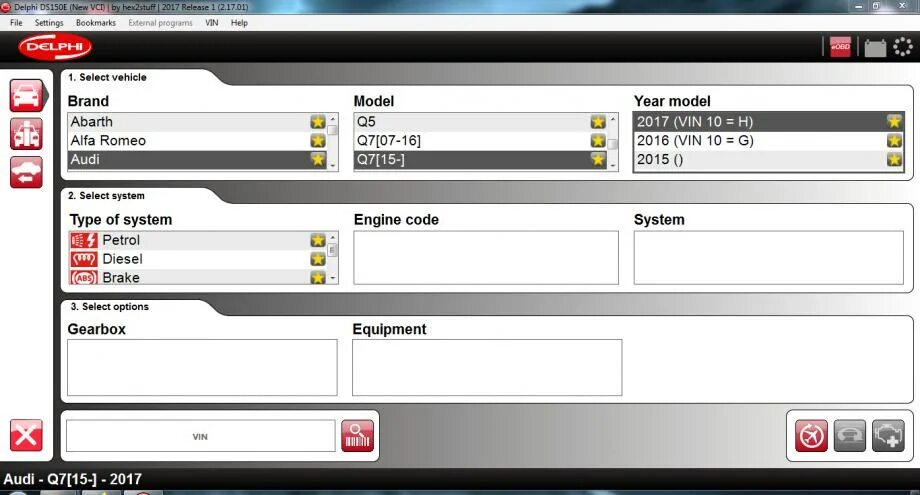The image size is (920, 495).
Task: Click the Diesel glow plug icon
Action: pyautogui.click(x=83, y=259)
